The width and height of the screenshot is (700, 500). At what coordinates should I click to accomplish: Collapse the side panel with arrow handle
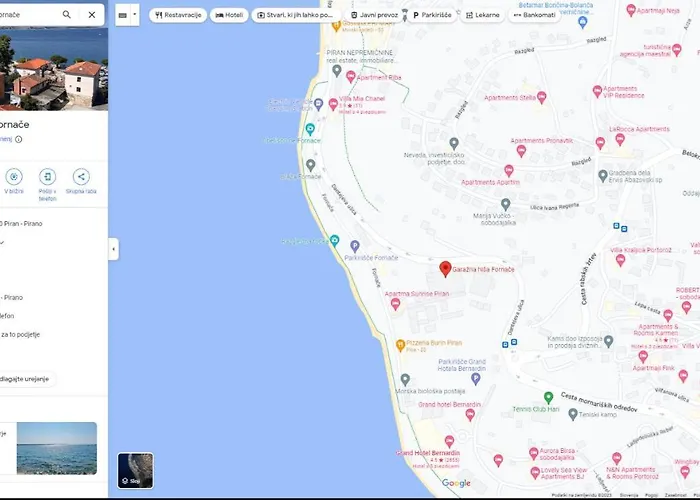pyautogui.click(x=113, y=249)
